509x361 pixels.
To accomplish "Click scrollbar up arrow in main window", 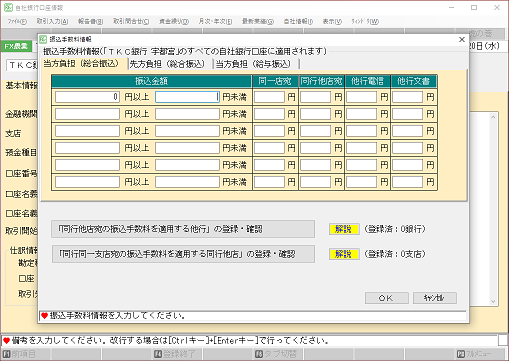I will [x=493, y=117].
